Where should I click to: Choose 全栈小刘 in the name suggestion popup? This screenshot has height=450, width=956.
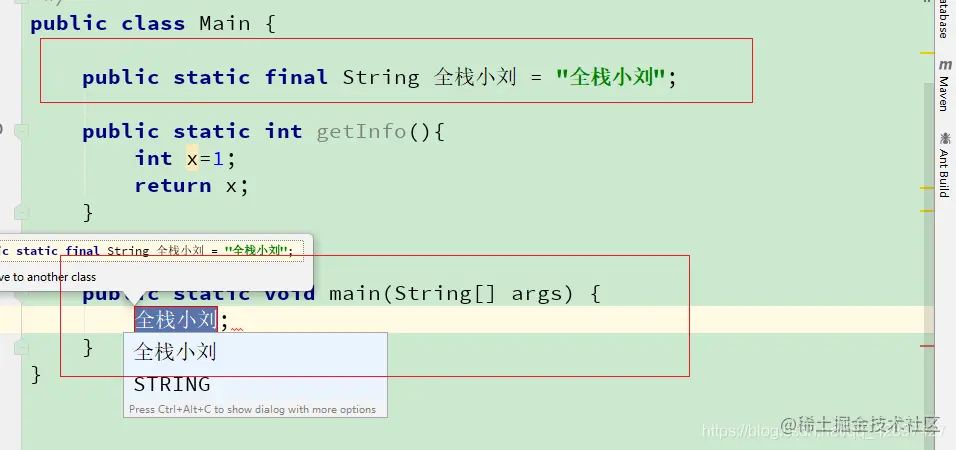tap(255, 352)
